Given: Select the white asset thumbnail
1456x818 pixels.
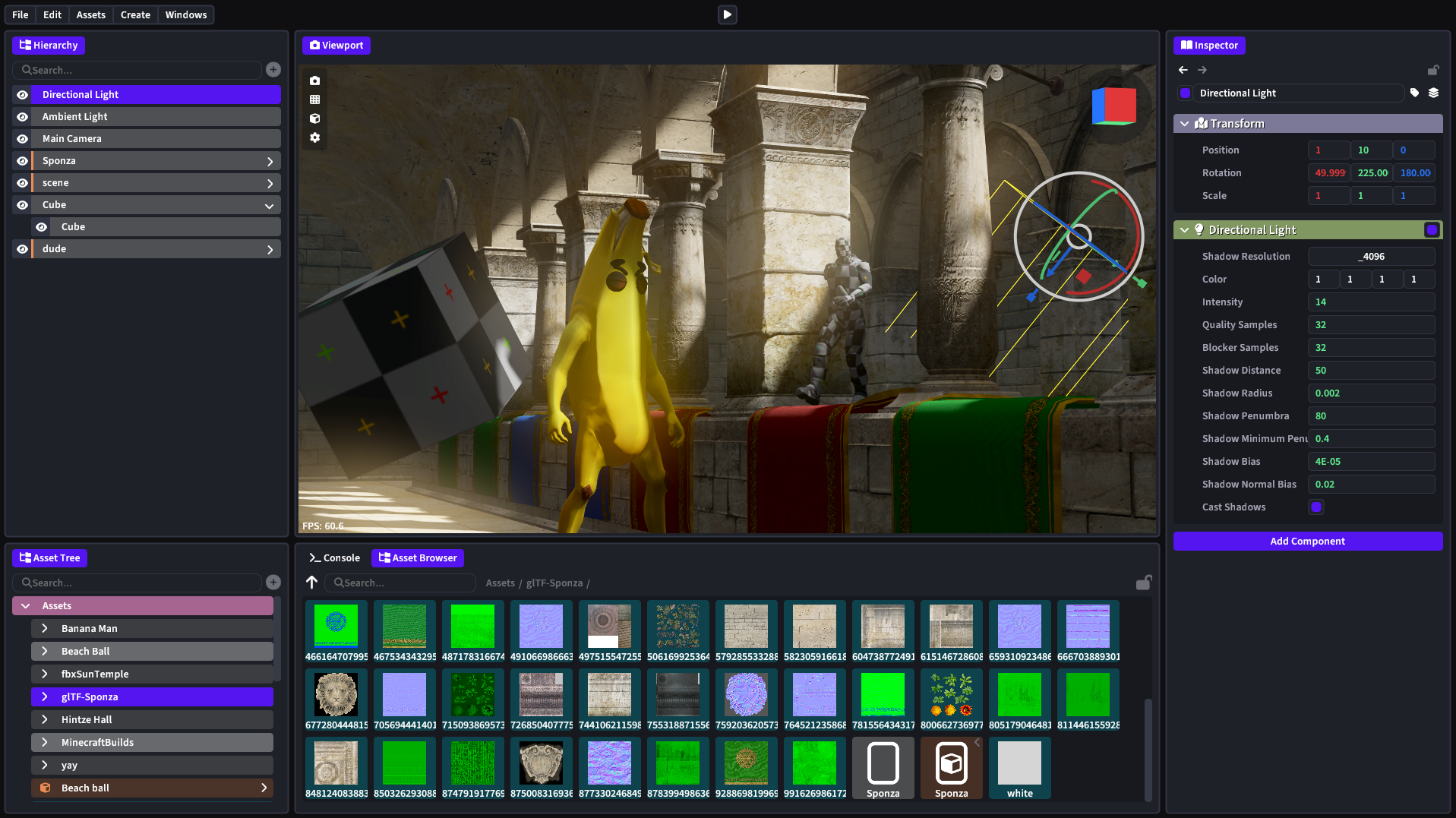Looking at the screenshot, I should pyautogui.click(x=1019, y=767).
